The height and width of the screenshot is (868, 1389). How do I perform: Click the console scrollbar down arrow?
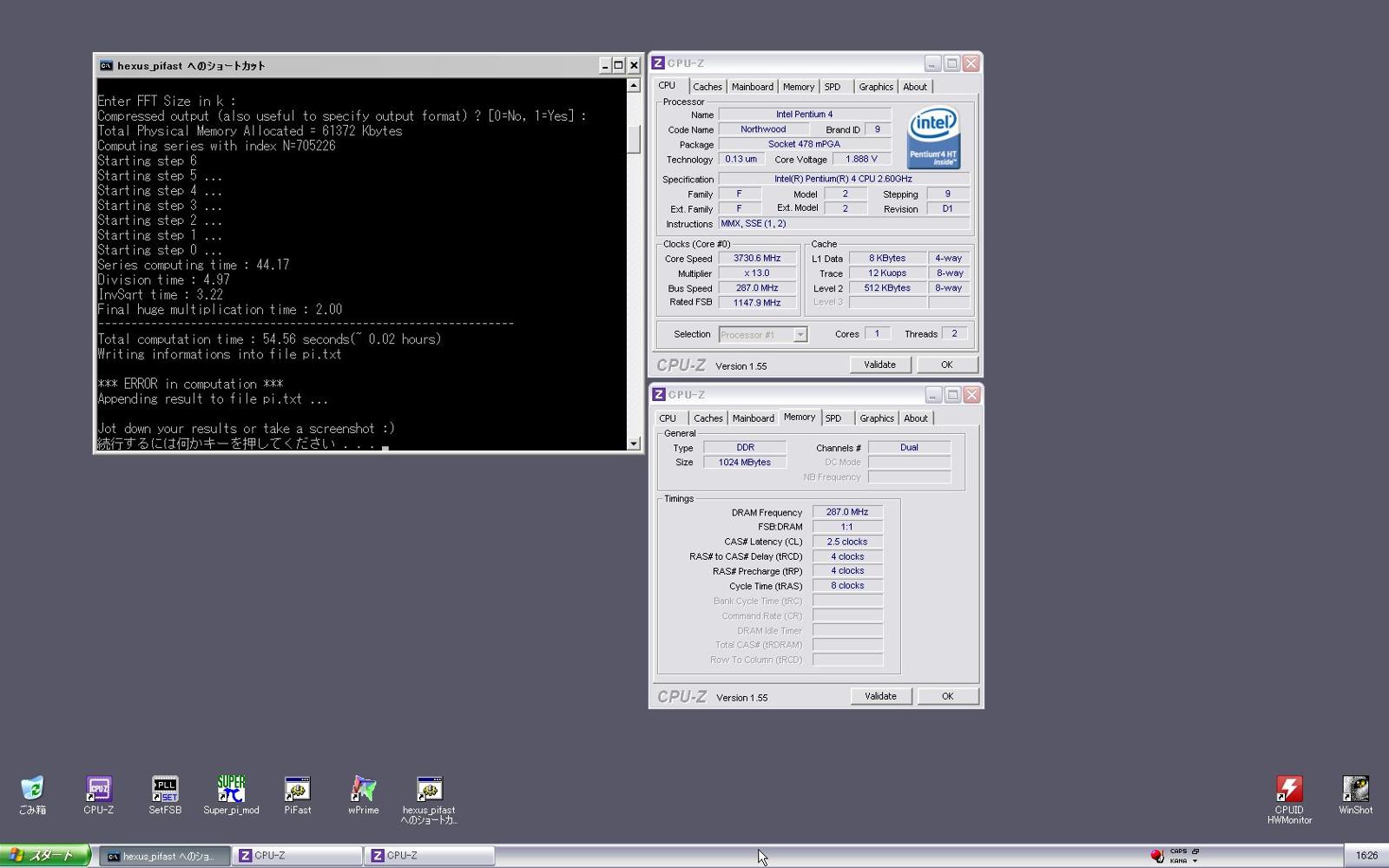634,444
